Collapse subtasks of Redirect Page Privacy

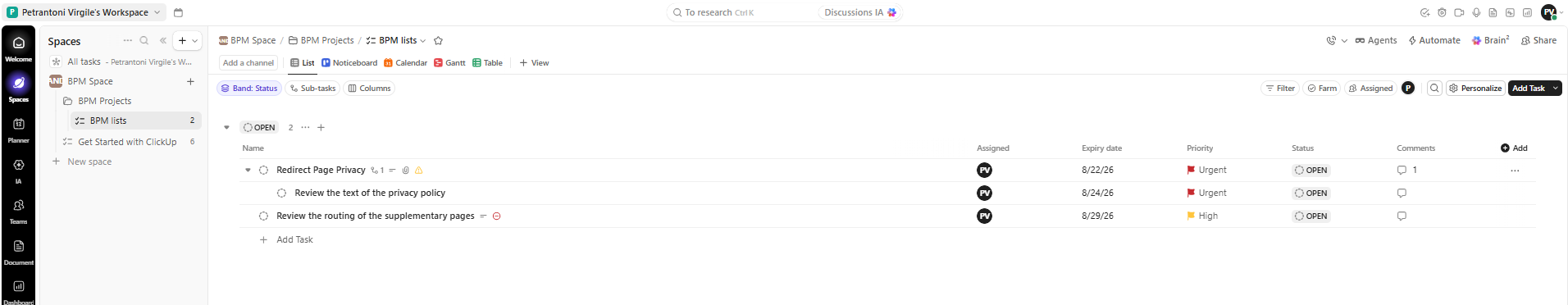[x=248, y=171]
